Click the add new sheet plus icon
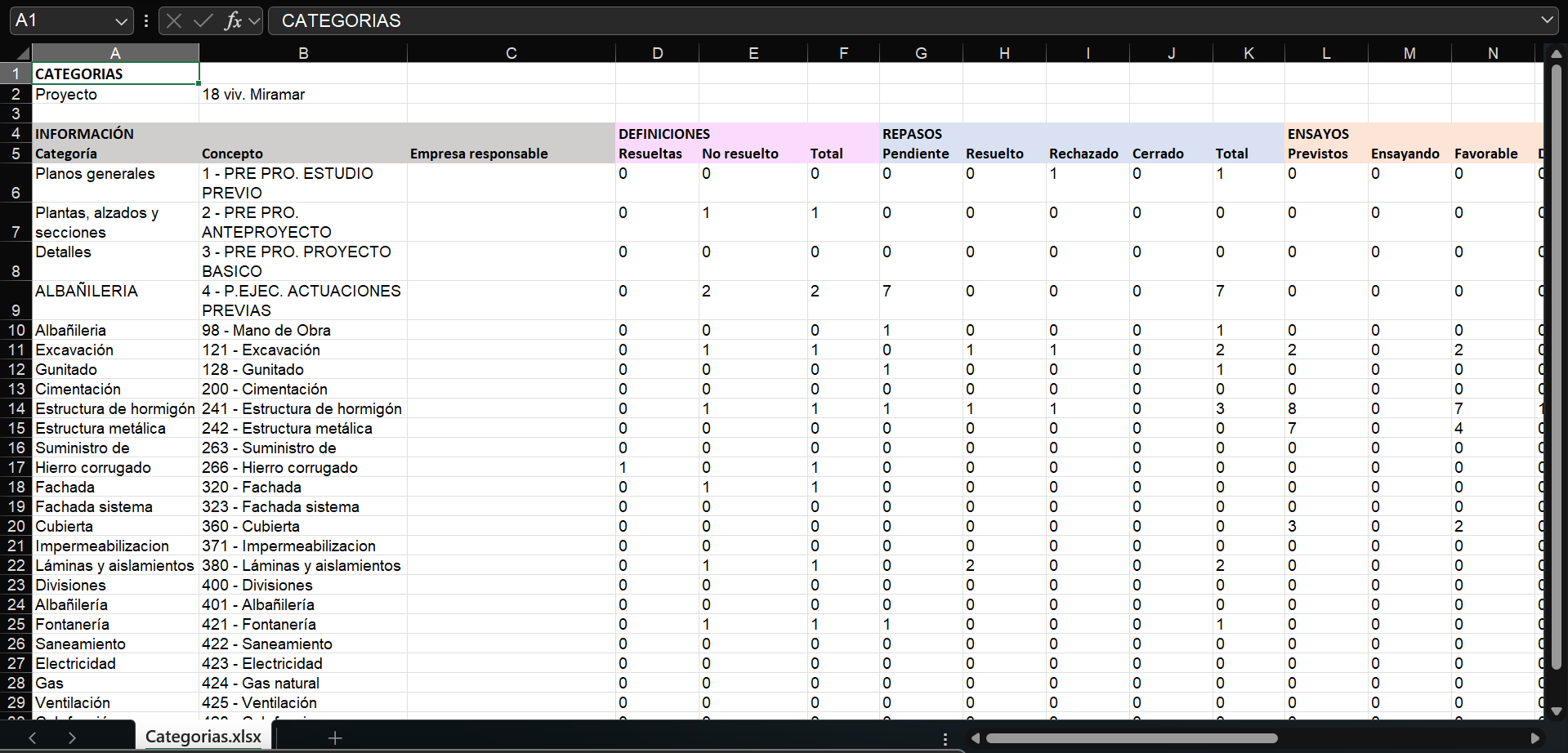This screenshot has height=753, width=1568. pyautogui.click(x=334, y=738)
